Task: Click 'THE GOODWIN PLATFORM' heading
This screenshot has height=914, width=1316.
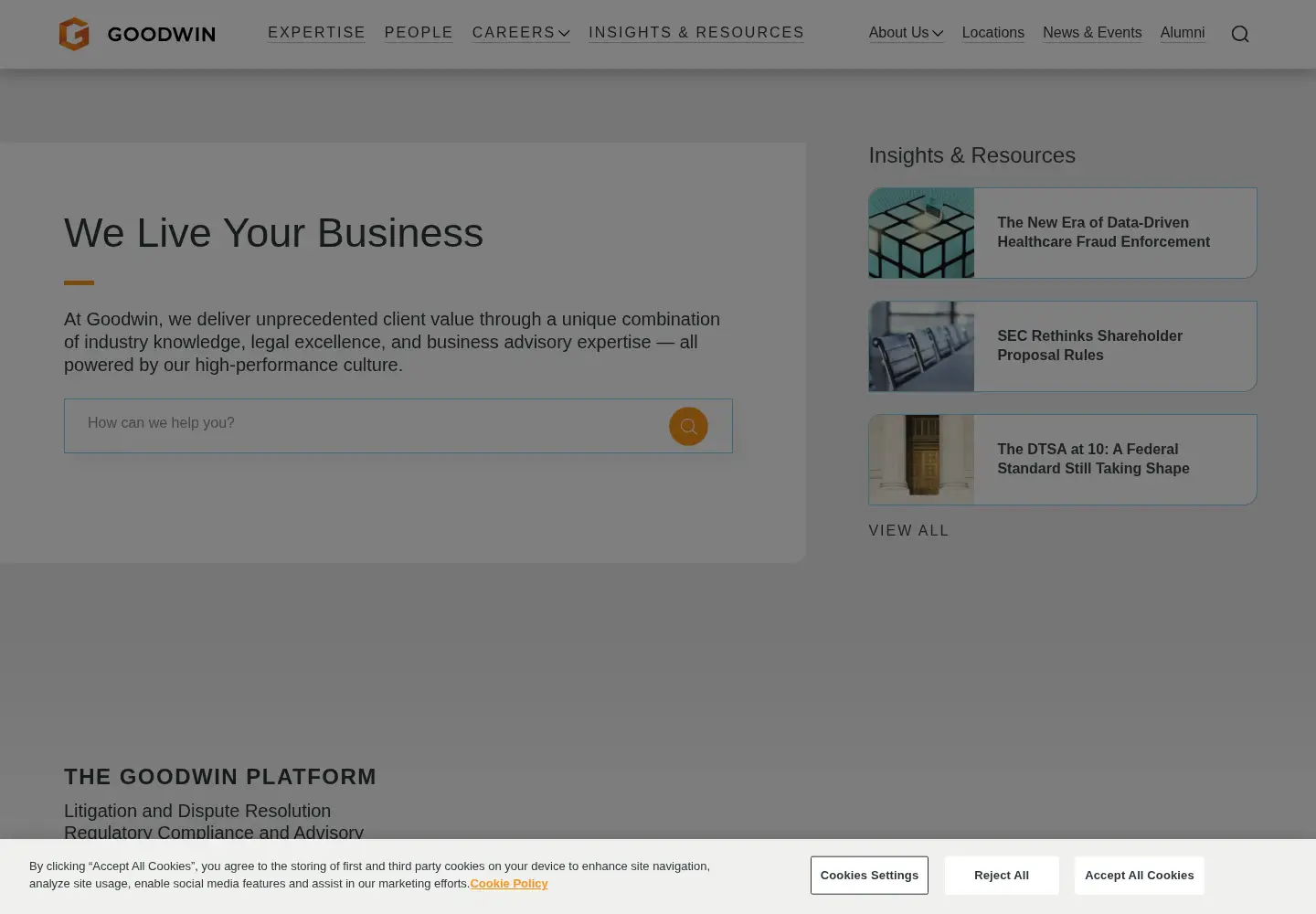Action: [x=220, y=777]
